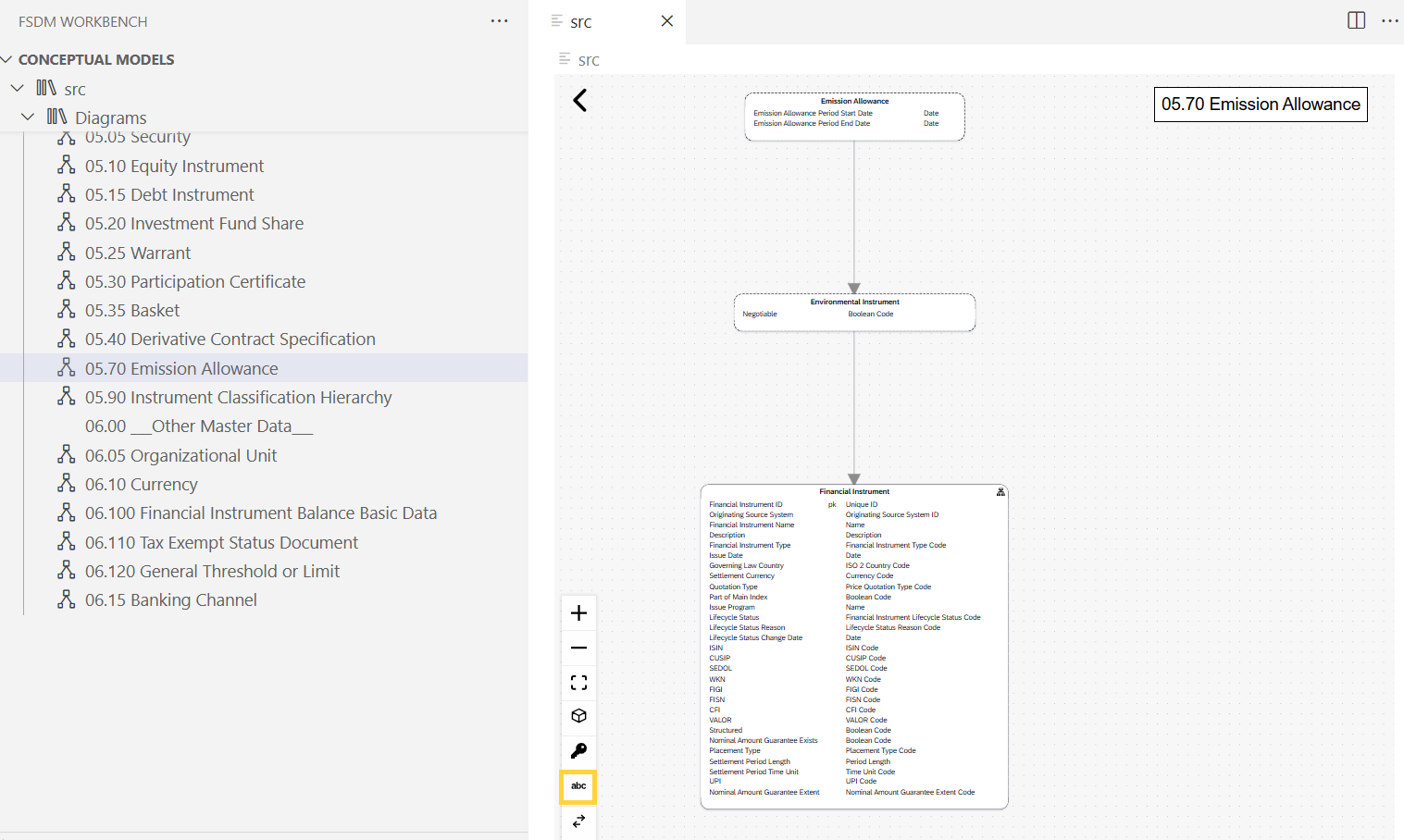
Task: Click the Environmental Instrument entity box
Action: pyautogui.click(x=854, y=313)
